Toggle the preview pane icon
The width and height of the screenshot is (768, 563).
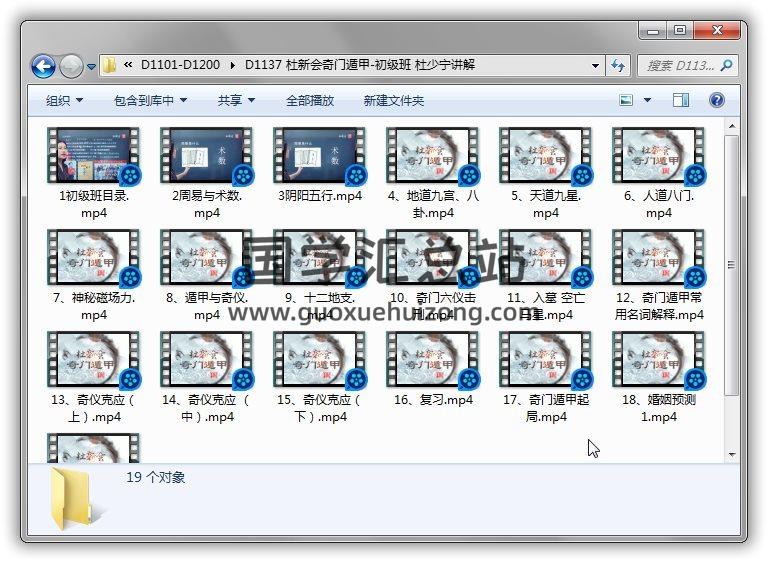pyautogui.click(x=681, y=100)
